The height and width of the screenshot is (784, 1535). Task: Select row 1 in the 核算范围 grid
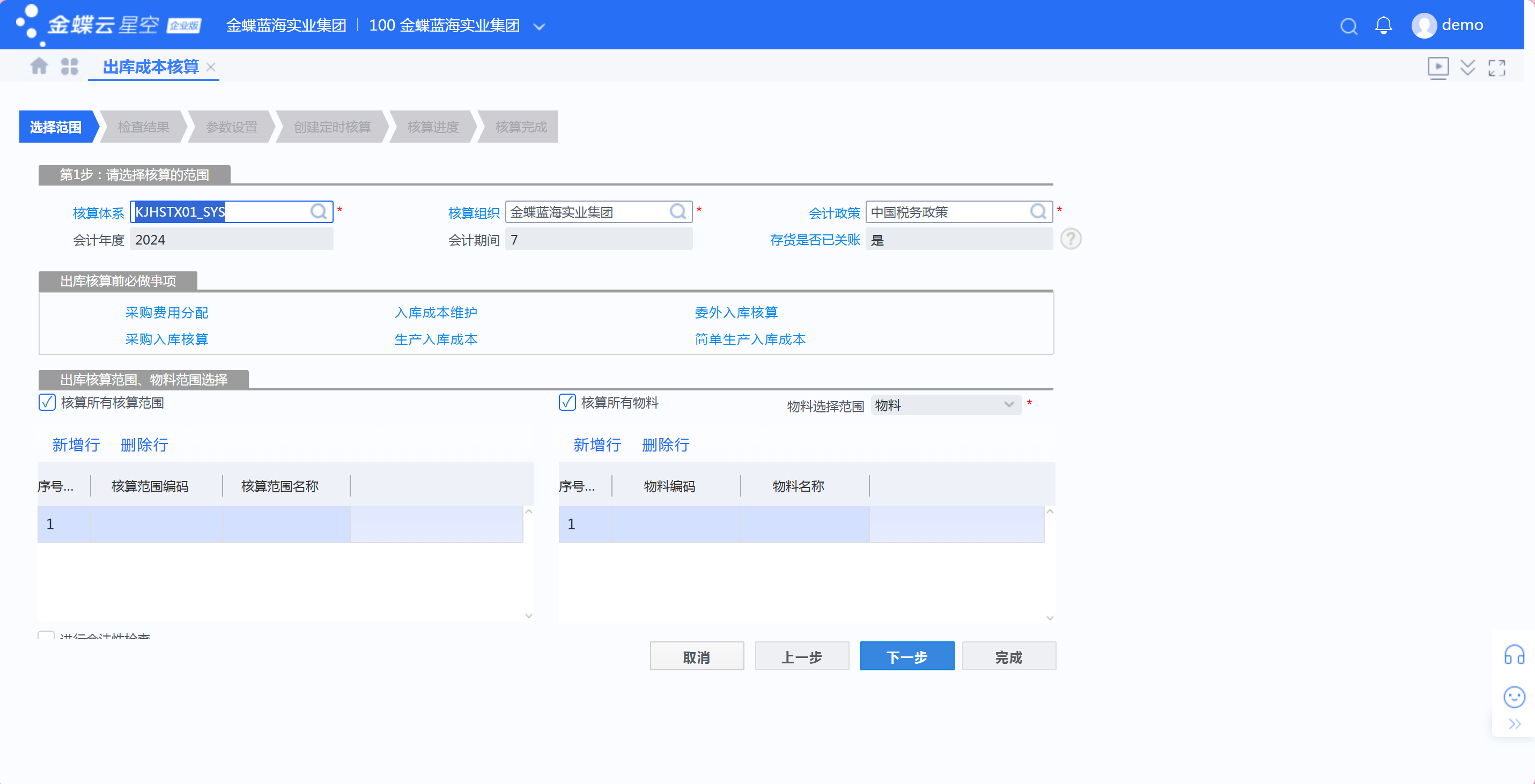280,524
